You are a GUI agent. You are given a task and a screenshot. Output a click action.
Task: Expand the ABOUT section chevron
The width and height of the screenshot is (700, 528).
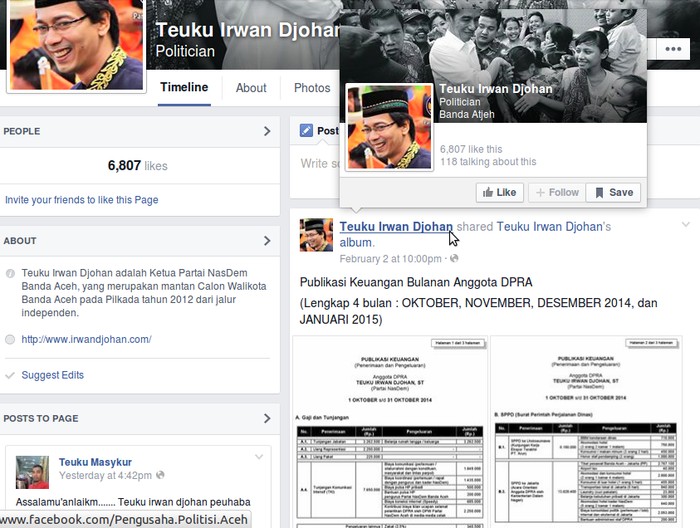[267, 241]
